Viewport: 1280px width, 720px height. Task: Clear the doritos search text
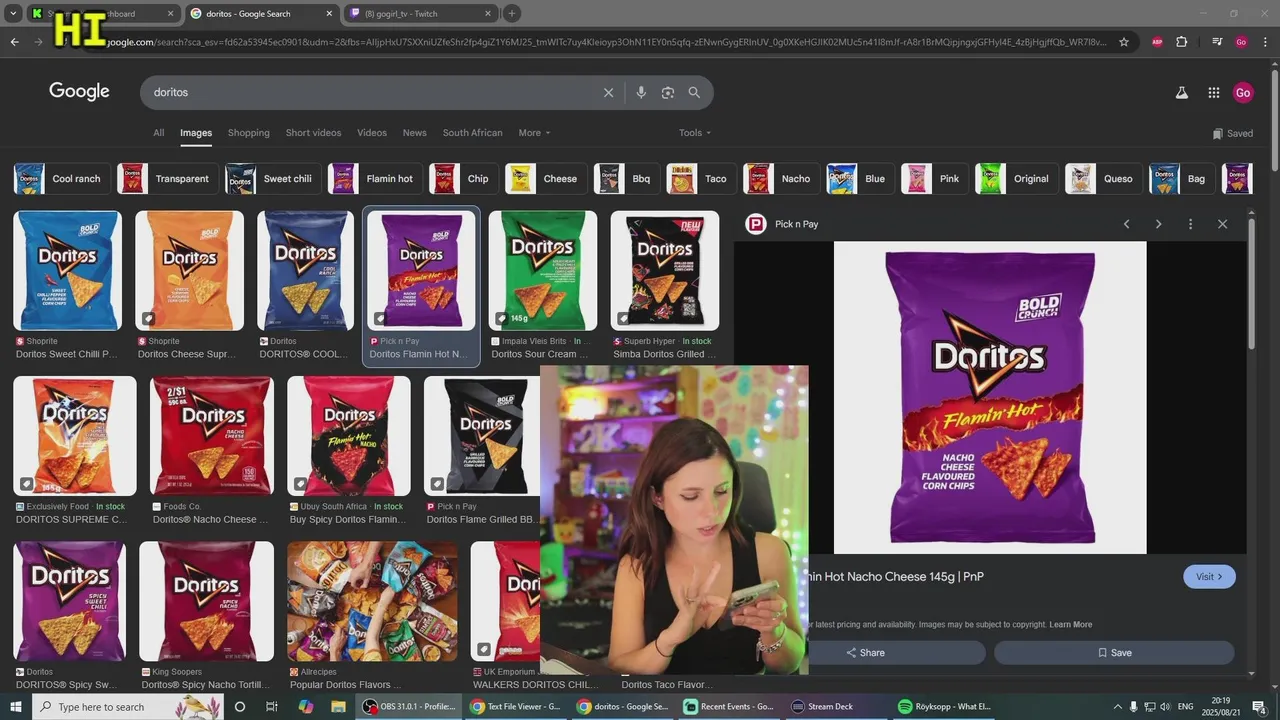coord(608,92)
